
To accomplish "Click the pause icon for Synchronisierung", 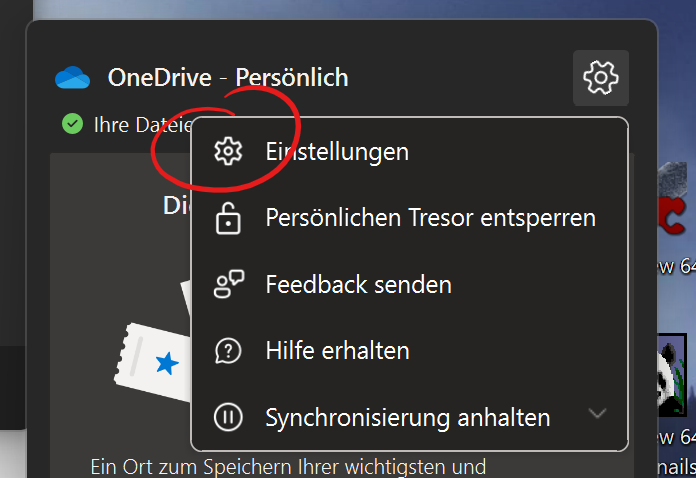I will (229, 417).
